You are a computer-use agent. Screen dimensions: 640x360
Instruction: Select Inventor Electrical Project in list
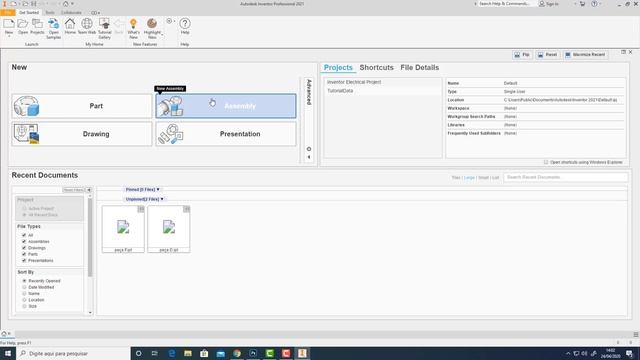(383, 82)
